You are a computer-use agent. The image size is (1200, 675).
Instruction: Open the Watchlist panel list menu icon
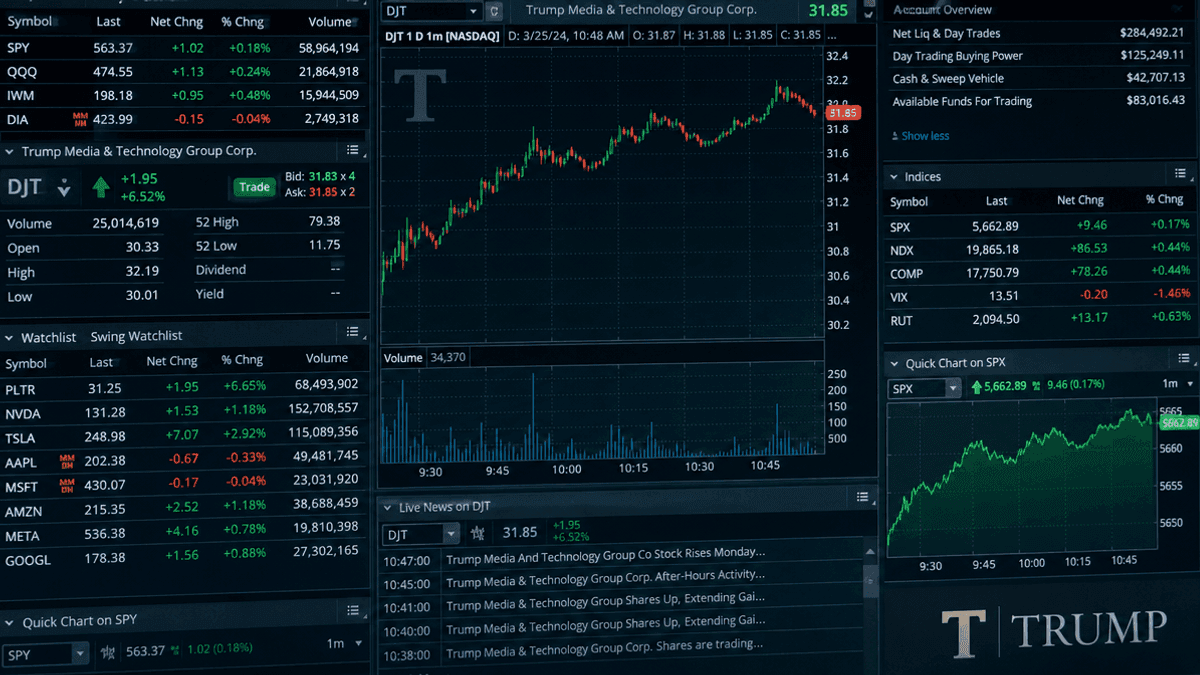pos(352,332)
